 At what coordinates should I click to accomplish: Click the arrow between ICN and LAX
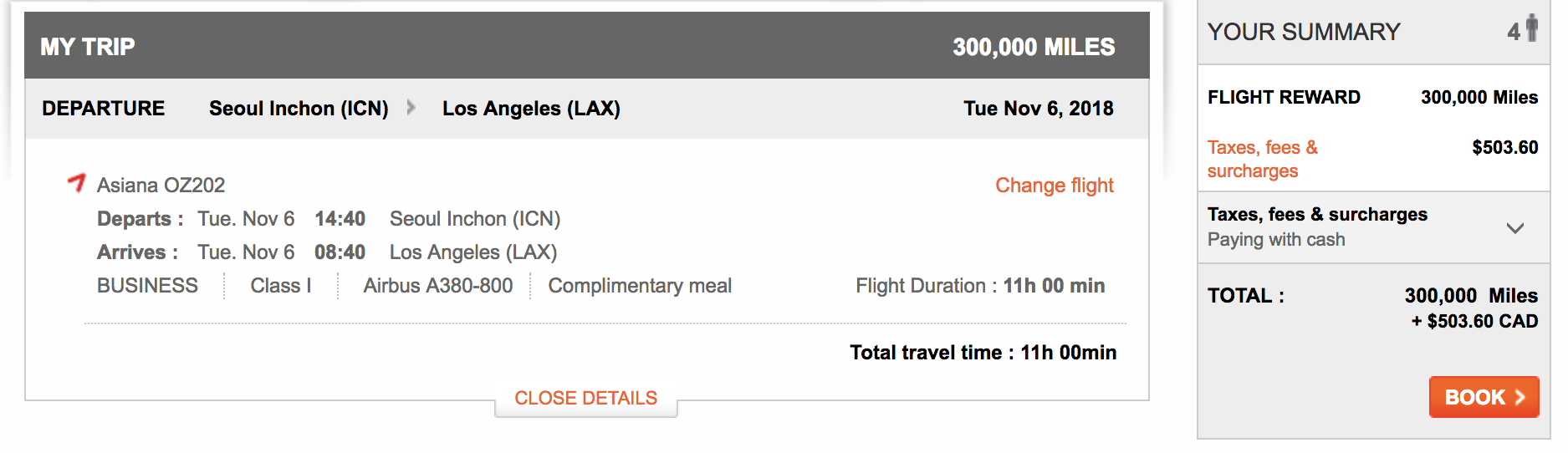point(411,107)
